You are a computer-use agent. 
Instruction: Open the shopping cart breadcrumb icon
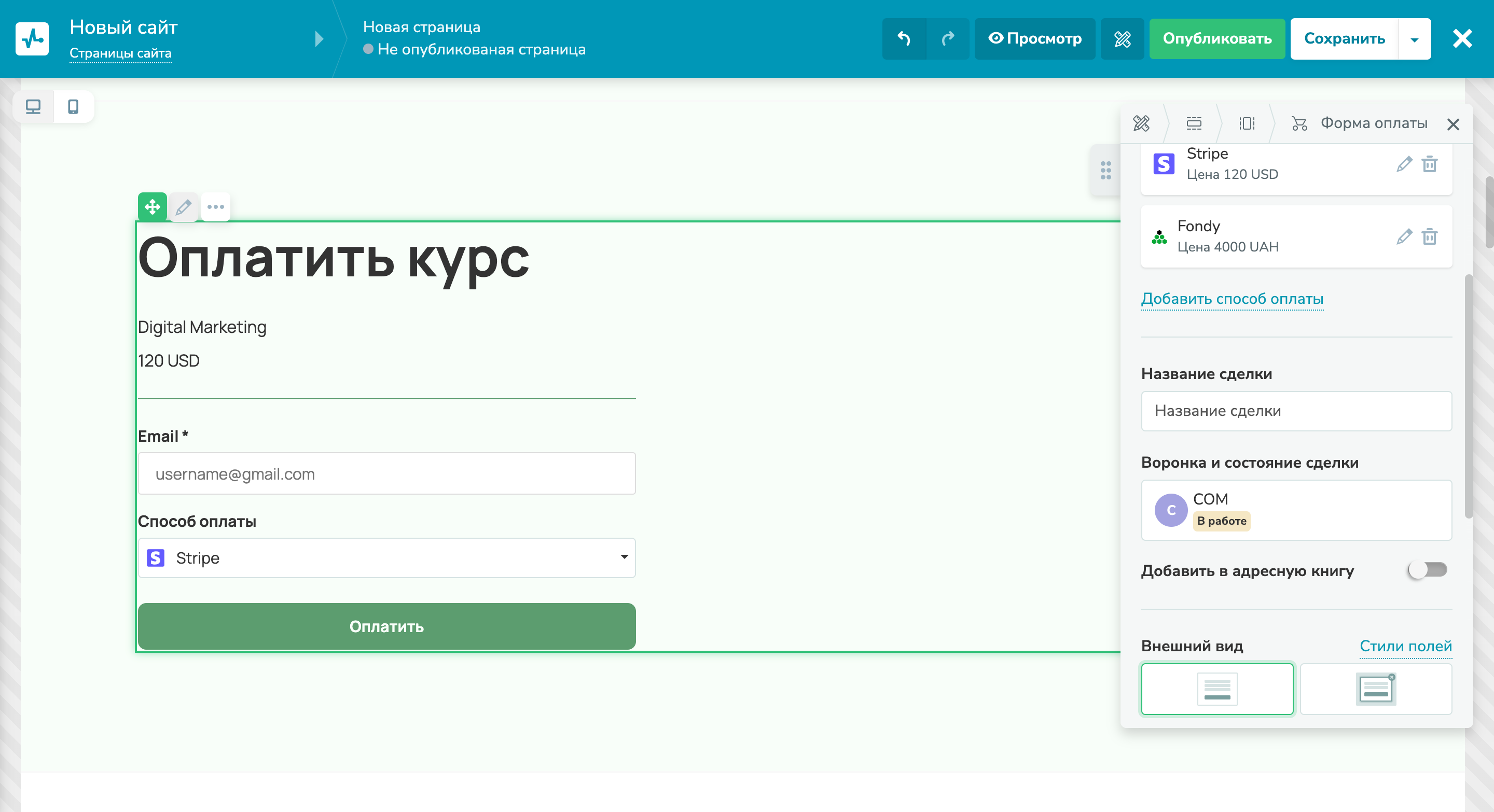click(1299, 124)
